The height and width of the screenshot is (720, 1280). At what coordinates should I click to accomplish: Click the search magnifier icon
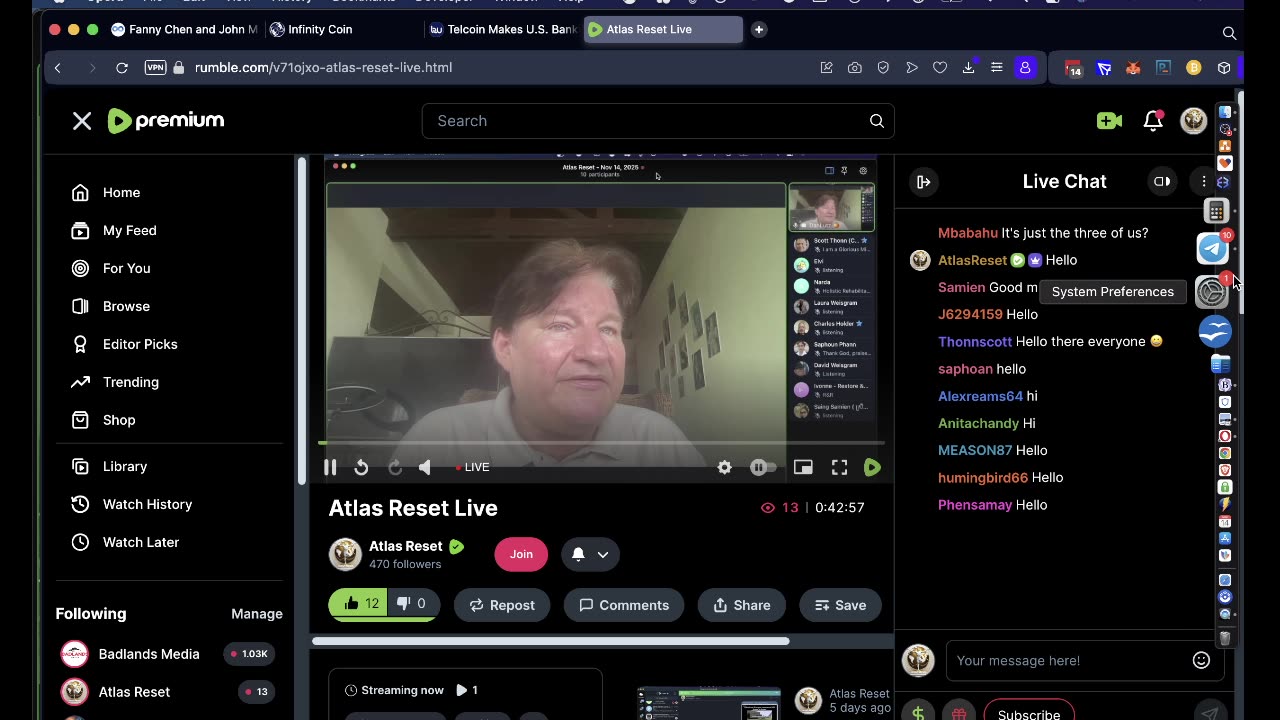(x=877, y=121)
